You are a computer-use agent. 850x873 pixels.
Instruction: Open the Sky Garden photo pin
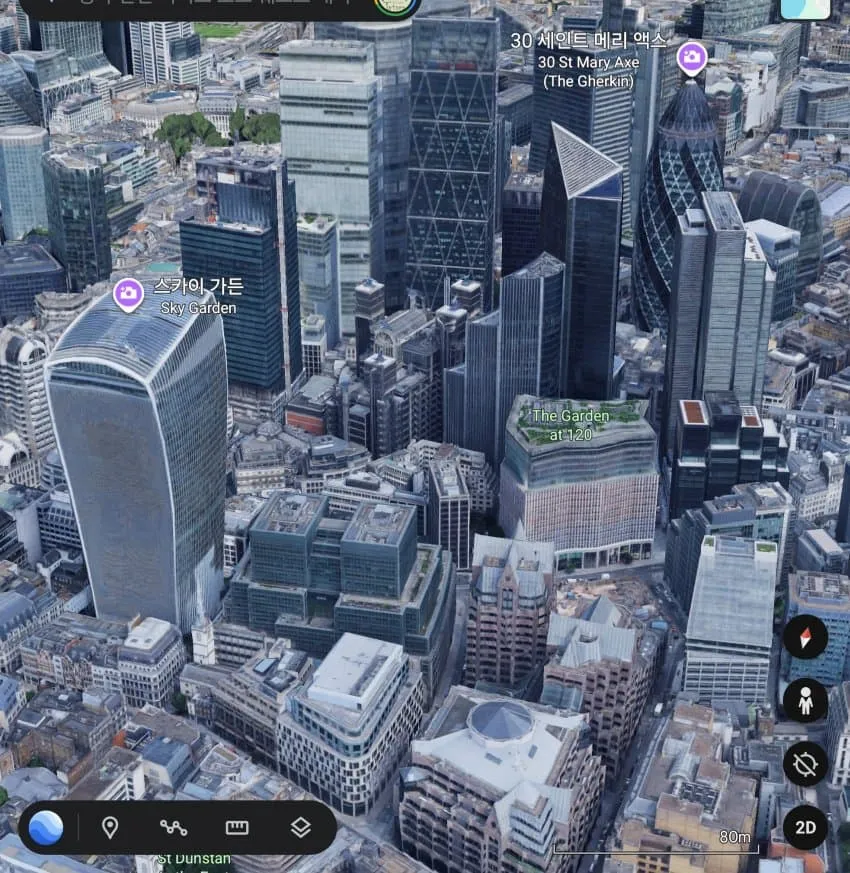pos(129,293)
